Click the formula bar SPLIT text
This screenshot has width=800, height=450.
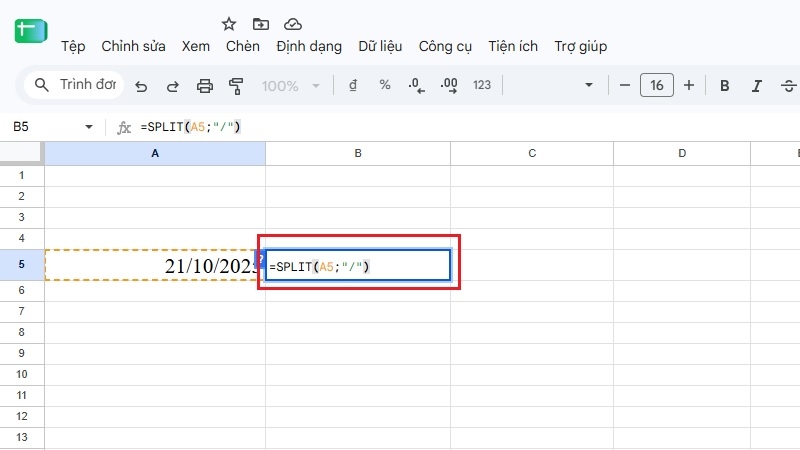tap(190, 127)
